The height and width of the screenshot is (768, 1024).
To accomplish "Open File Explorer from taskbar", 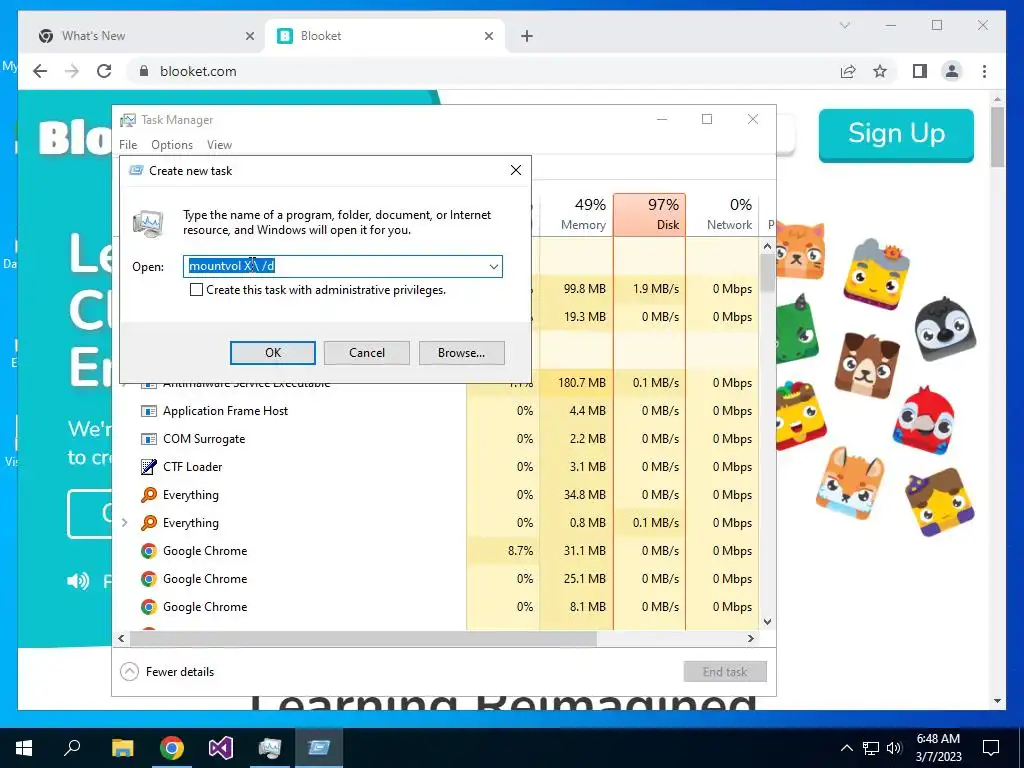I will (122, 748).
